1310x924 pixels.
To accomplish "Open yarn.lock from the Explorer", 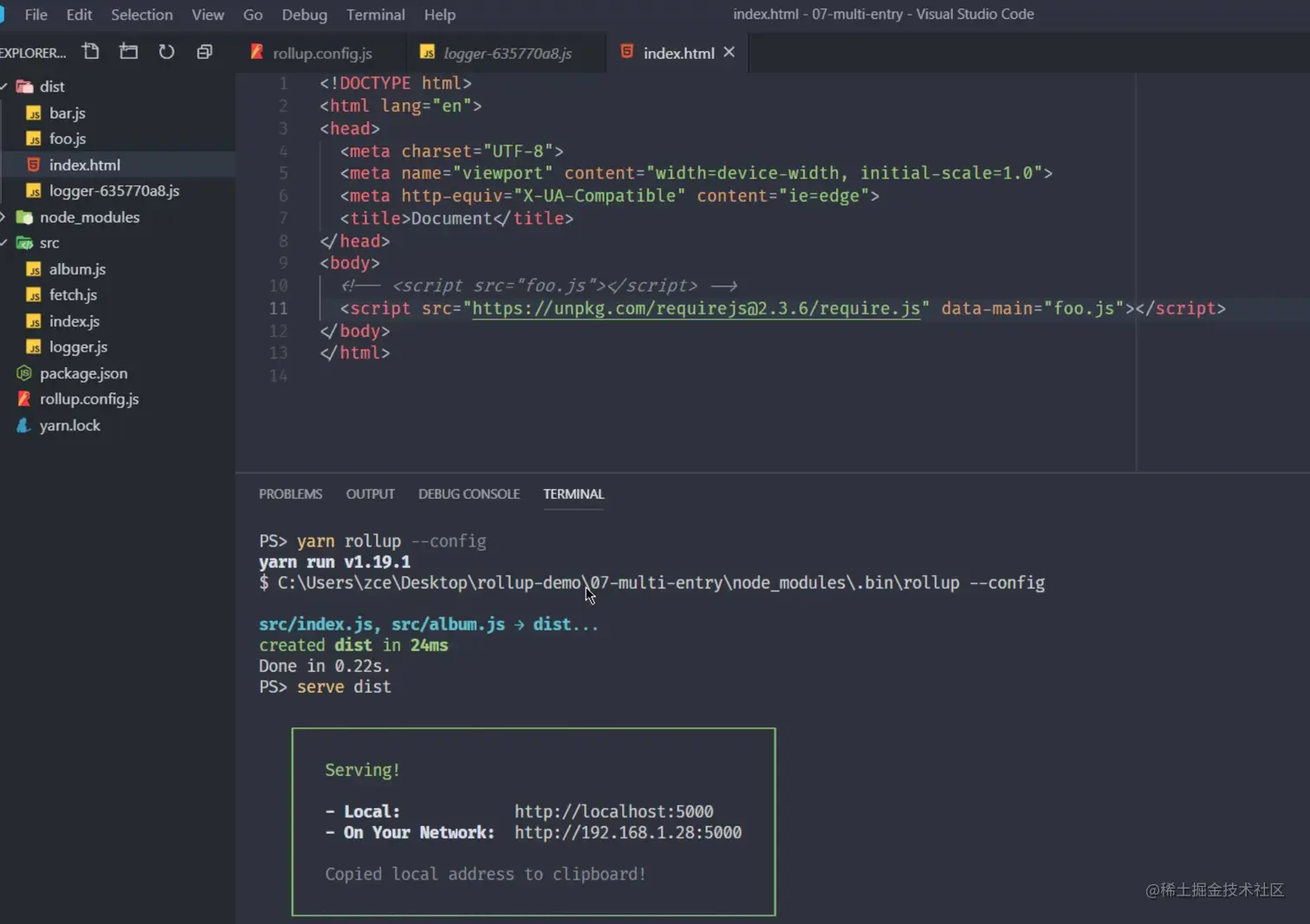I will 70,425.
